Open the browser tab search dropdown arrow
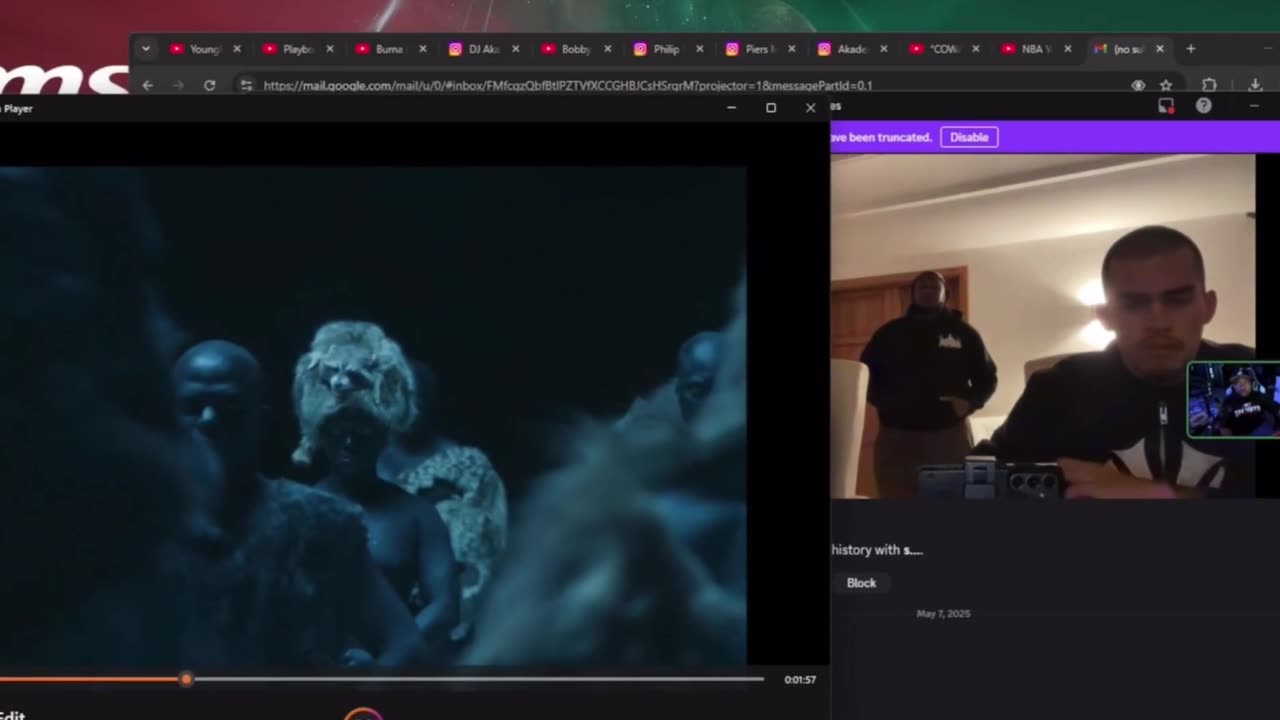Screen dimensions: 1280x720 (146, 49)
